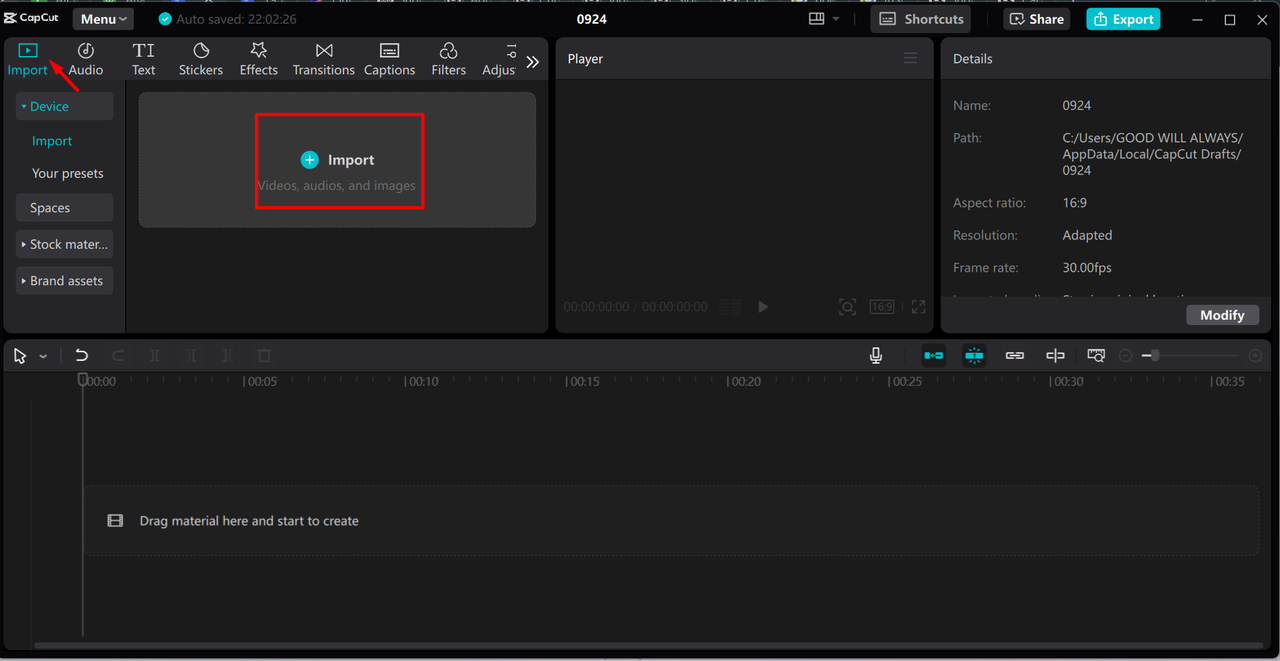Toggle the main track magnet
1280x661 pixels.
pos(933,355)
